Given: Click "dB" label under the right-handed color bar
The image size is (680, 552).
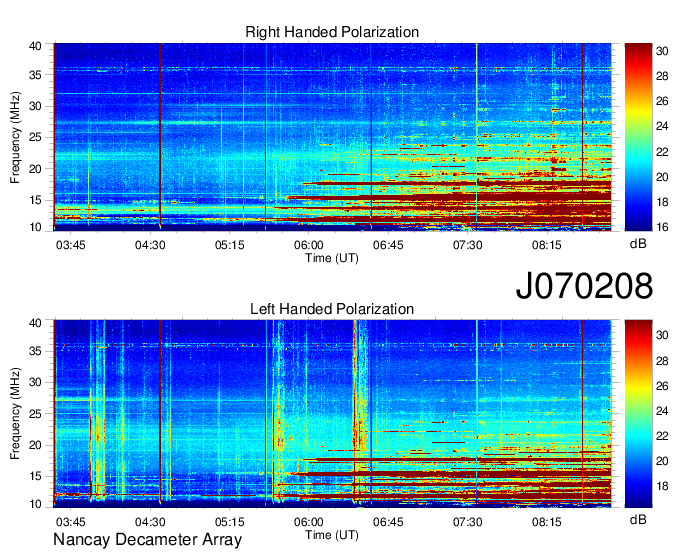Looking at the screenshot, I should (638, 244).
